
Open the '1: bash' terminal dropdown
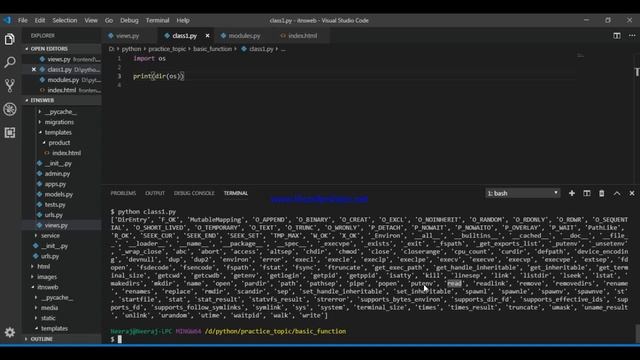point(522,193)
